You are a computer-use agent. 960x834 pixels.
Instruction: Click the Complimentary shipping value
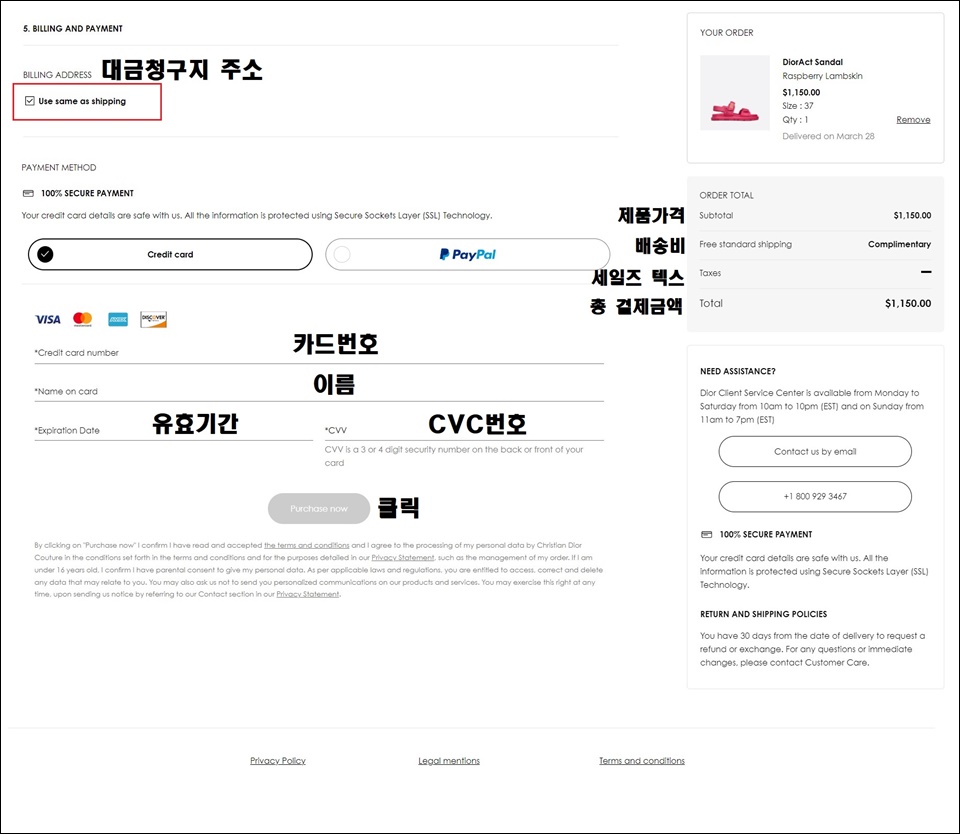point(899,244)
